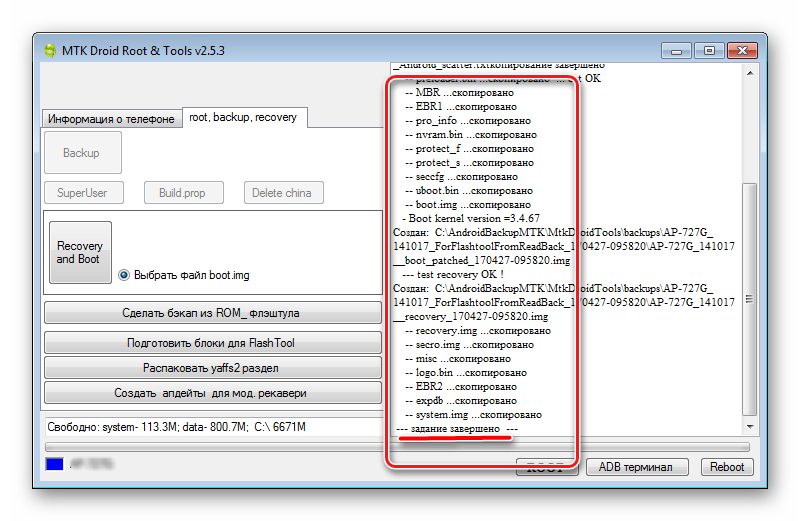Click log line 'pro_info ...скопировано'
Image resolution: width=800 pixels, height=521 pixels.
coord(468,121)
